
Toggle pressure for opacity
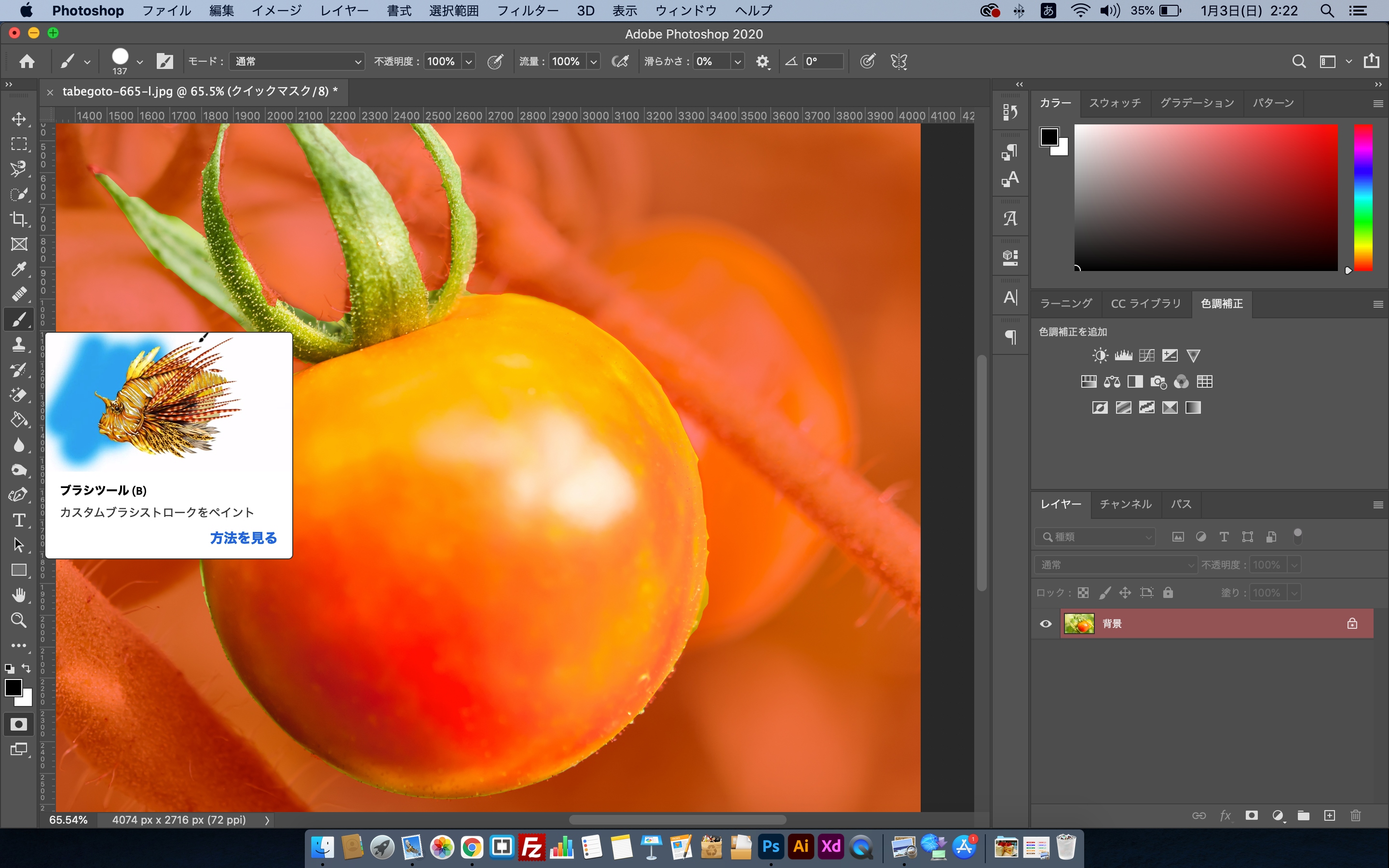coord(495,61)
